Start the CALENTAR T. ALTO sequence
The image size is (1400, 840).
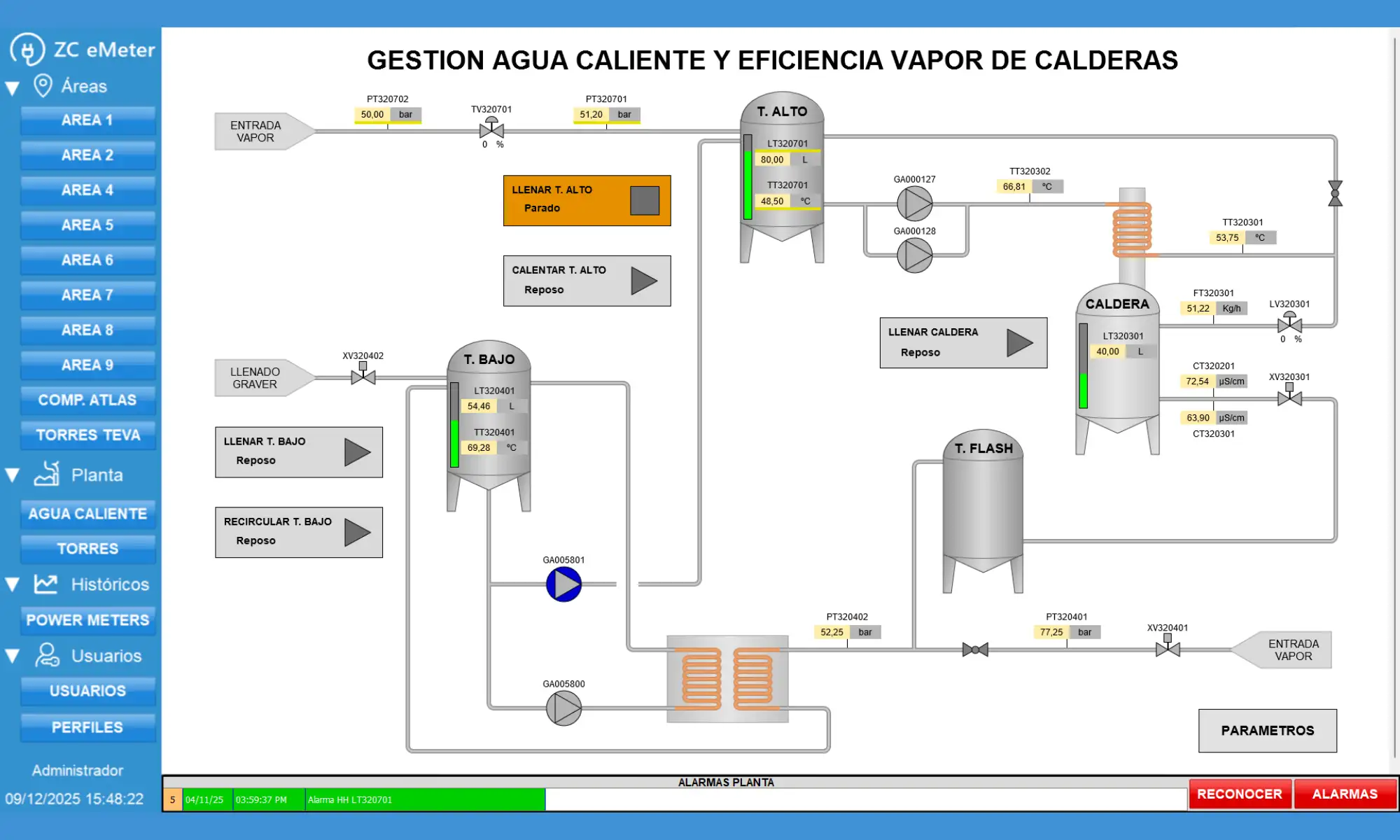click(644, 281)
